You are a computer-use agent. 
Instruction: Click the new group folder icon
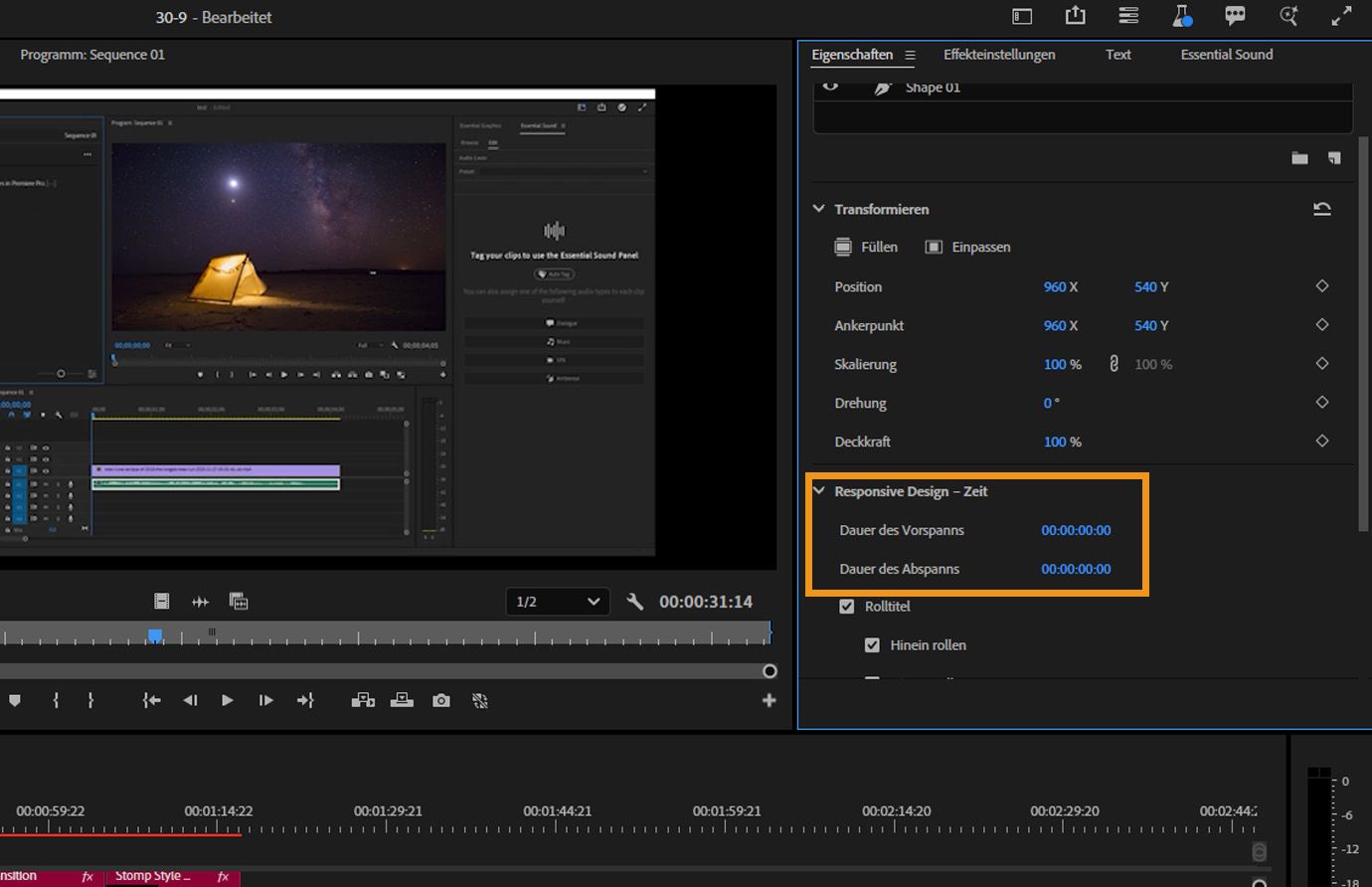1299,158
